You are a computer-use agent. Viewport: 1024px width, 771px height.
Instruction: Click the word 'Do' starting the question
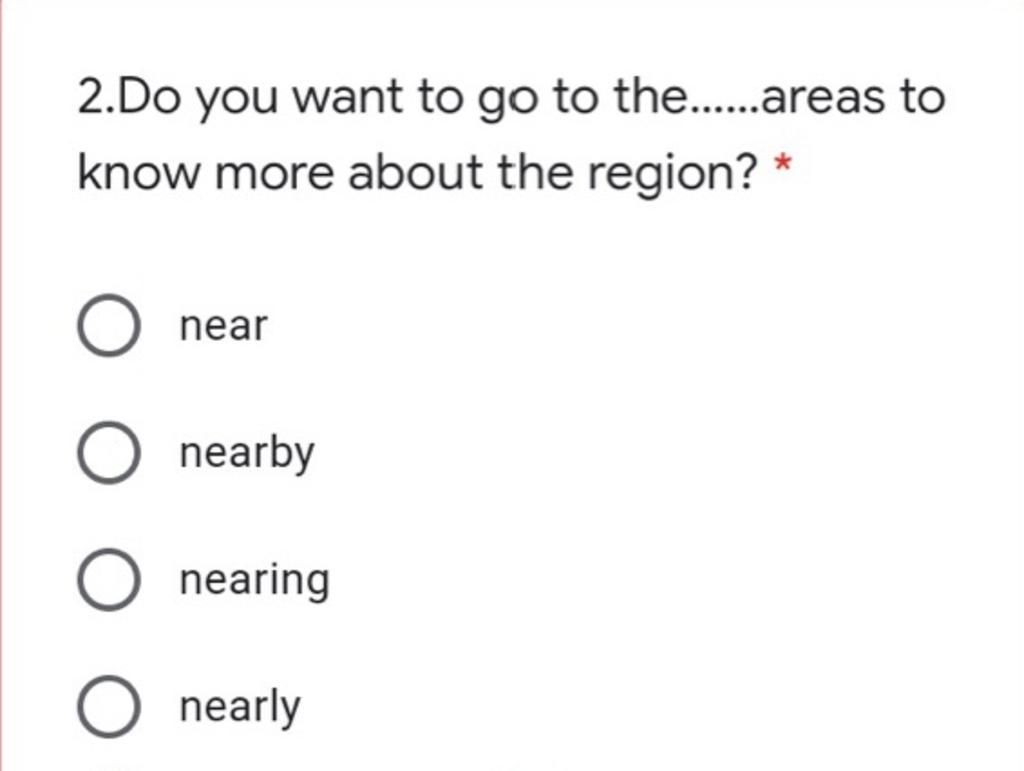[x=153, y=98]
